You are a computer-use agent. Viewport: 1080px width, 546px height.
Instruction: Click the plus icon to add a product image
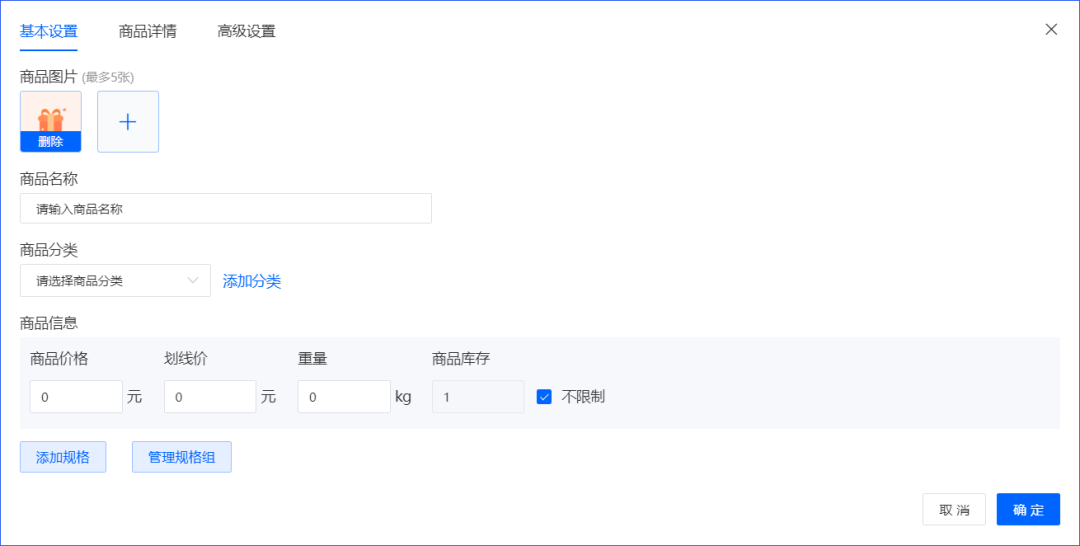coord(128,122)
